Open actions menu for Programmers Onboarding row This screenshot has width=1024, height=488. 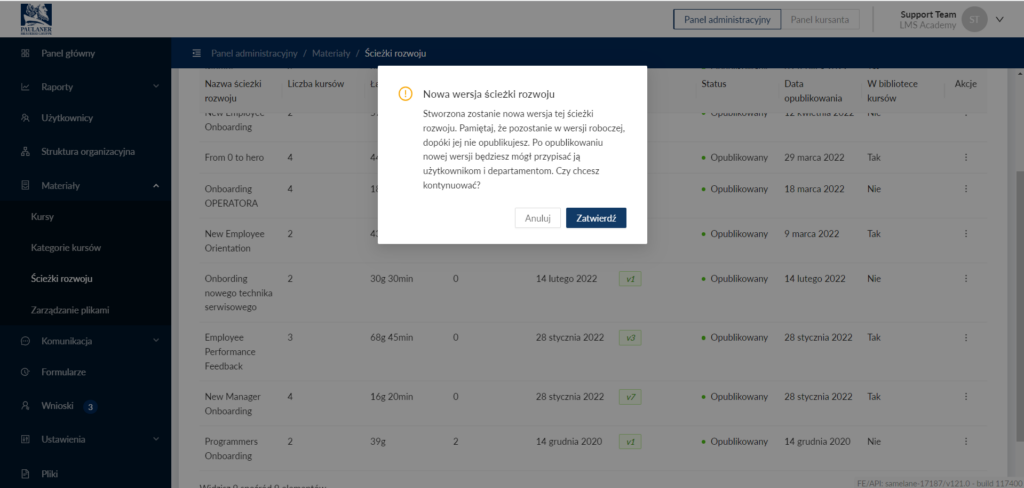click(x=965, y=441)
